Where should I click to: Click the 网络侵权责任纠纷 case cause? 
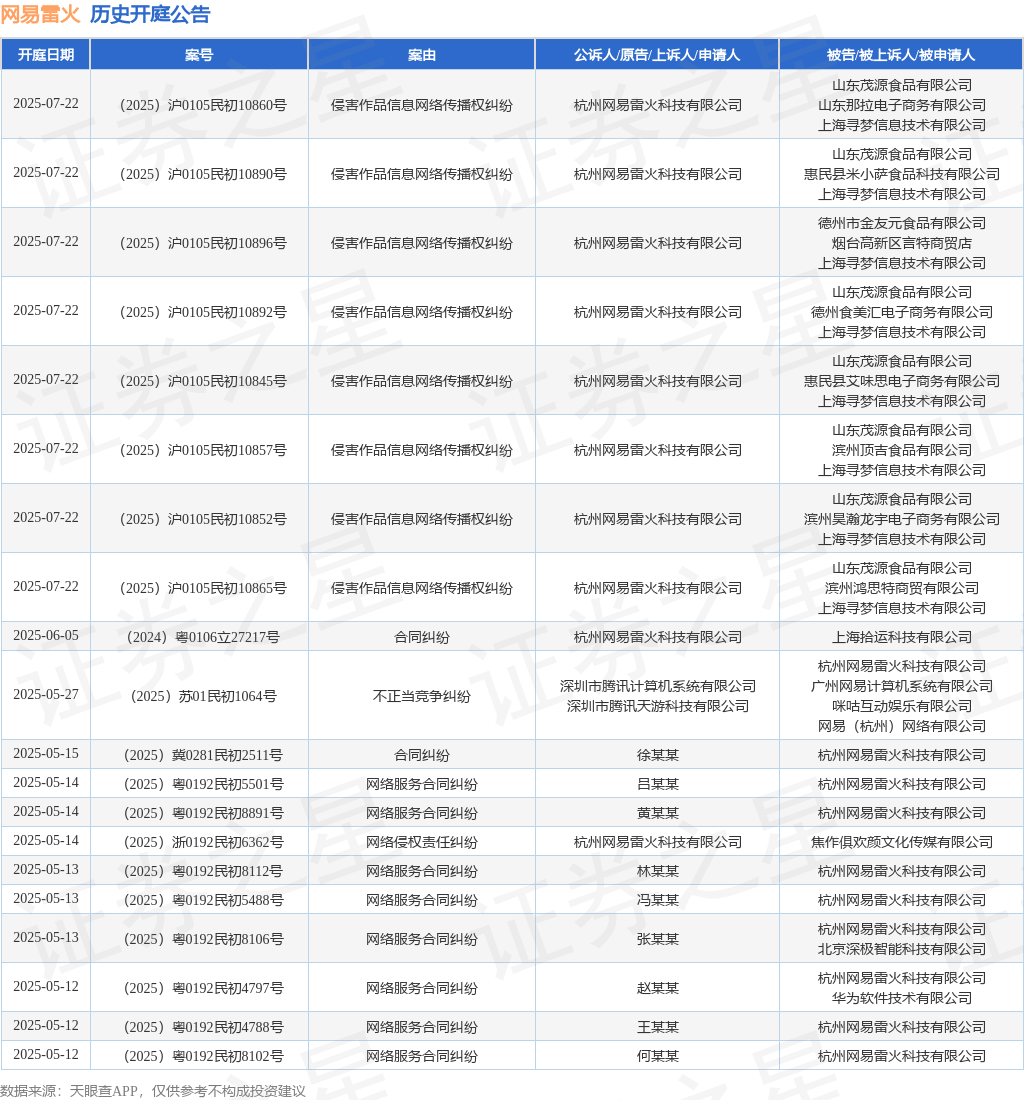coord(422,842)
